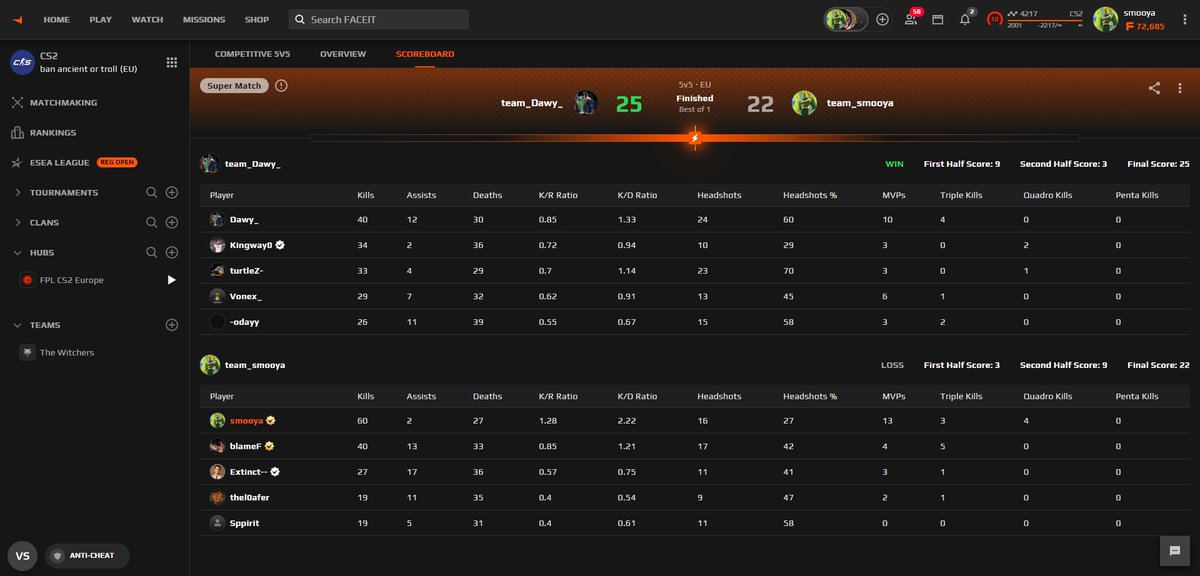Viewport: 1200px width, 576px height.
Task: Add a hub with plus icon
Action: click(172, 252)
